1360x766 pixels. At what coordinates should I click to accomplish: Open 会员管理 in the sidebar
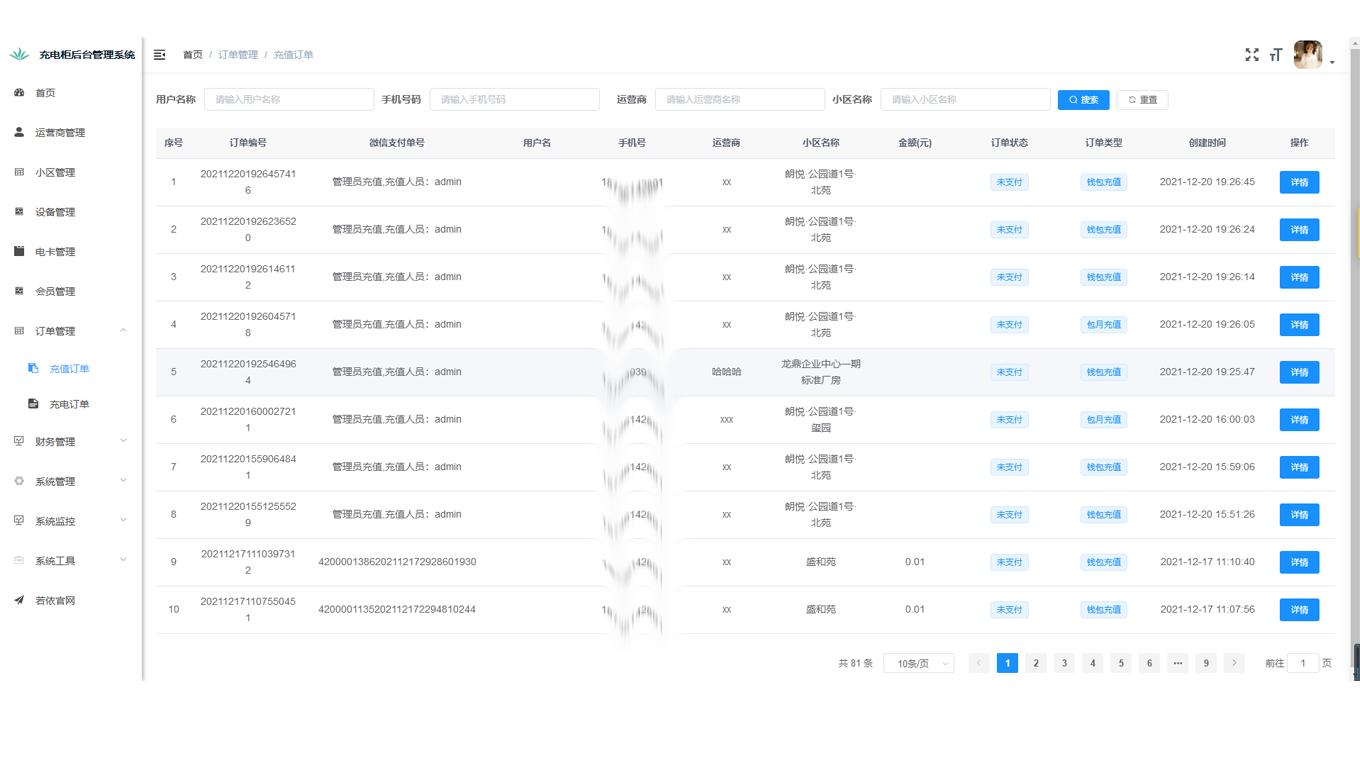55,291
